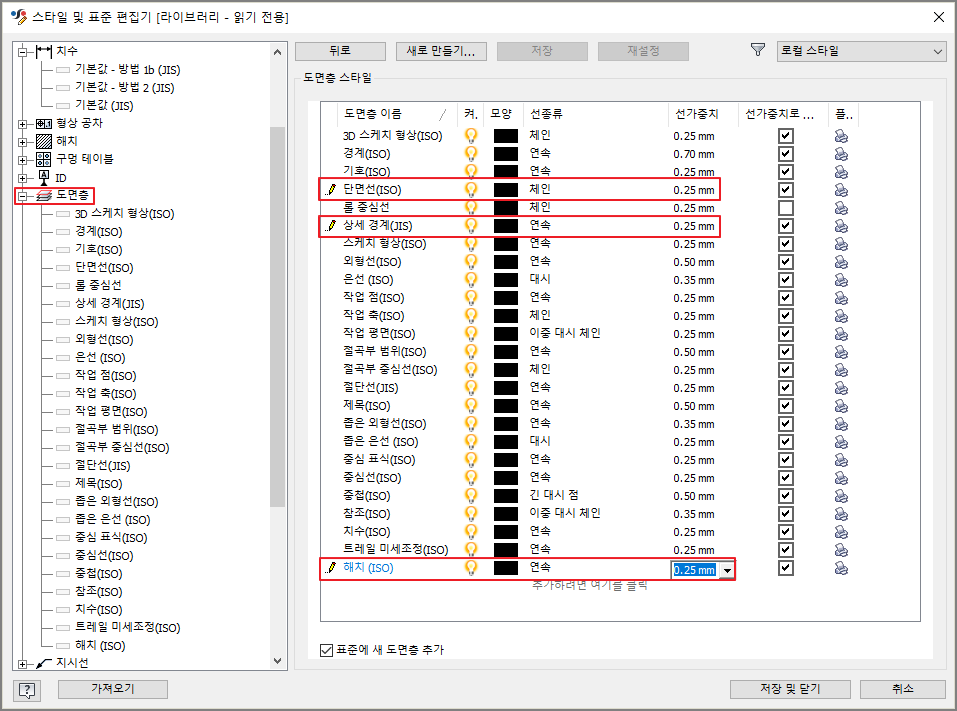Click the 가져오기 import button
This screenshot has width=957, height=711.
coord(113,689)
